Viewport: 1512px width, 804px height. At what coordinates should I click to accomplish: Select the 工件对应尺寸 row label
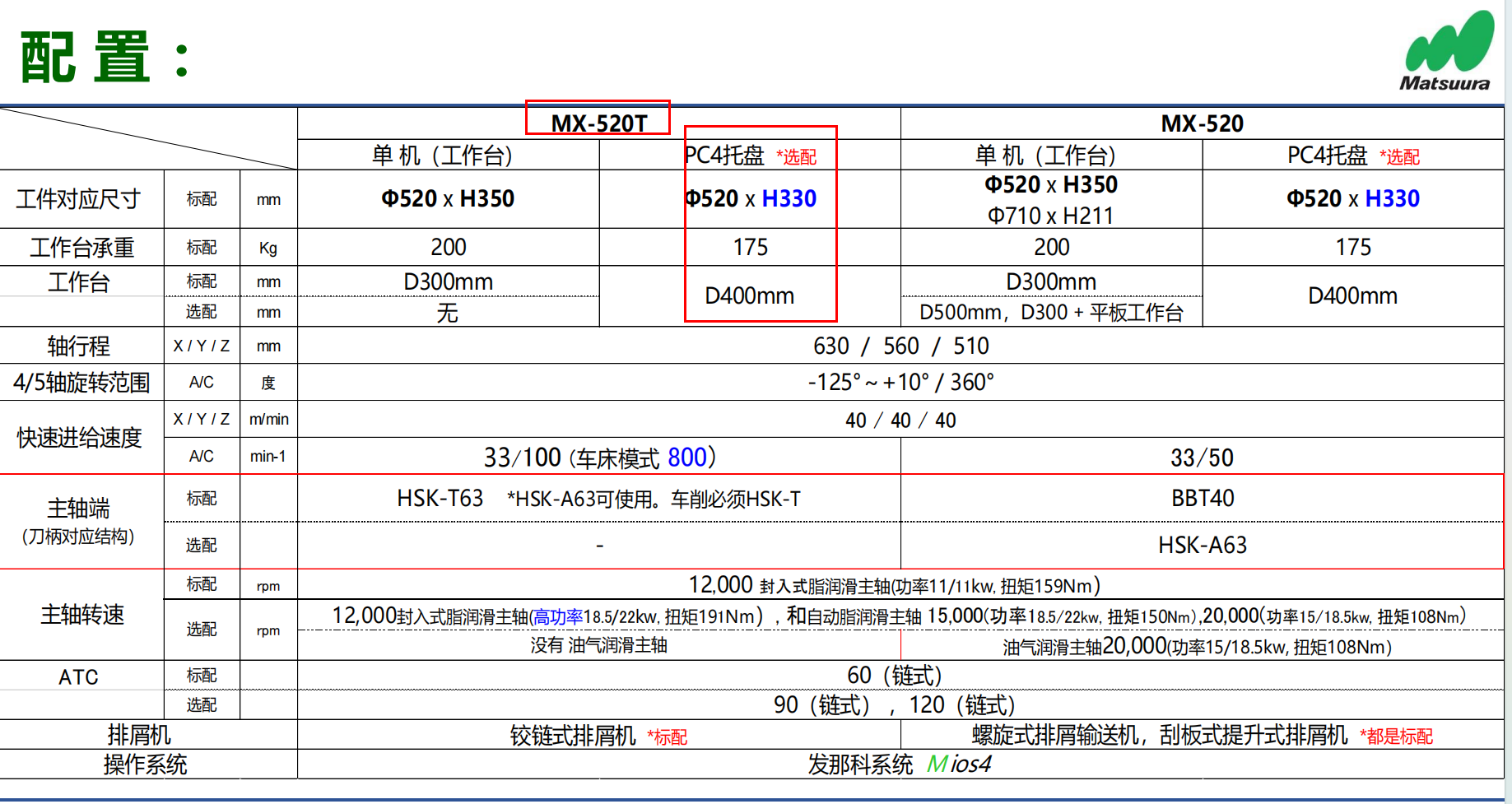[x=78, y=199]
